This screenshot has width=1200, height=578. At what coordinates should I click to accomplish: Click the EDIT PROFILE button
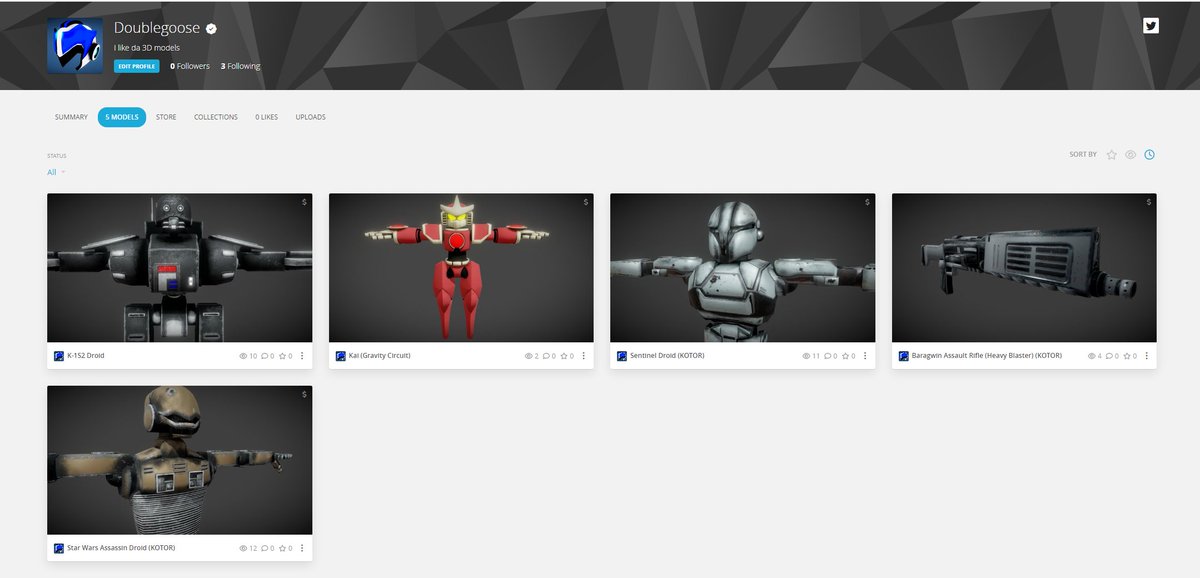(x=136, y=65)
